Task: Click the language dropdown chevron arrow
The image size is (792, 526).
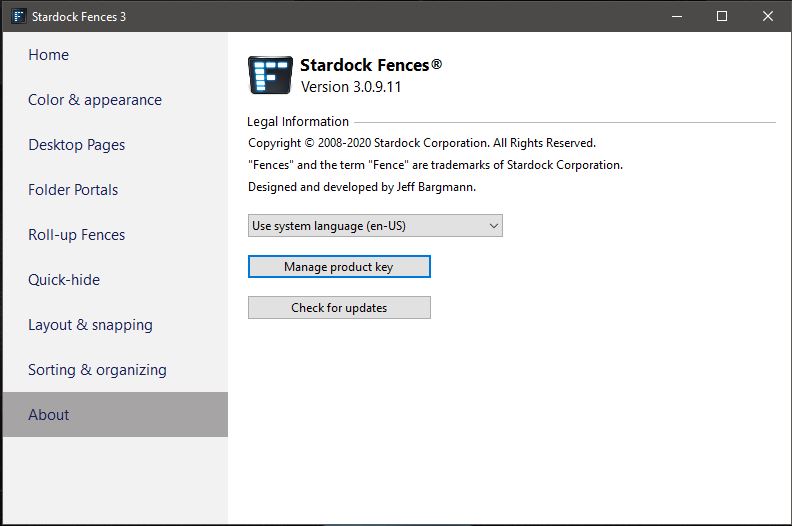Action: click(494, 226)
